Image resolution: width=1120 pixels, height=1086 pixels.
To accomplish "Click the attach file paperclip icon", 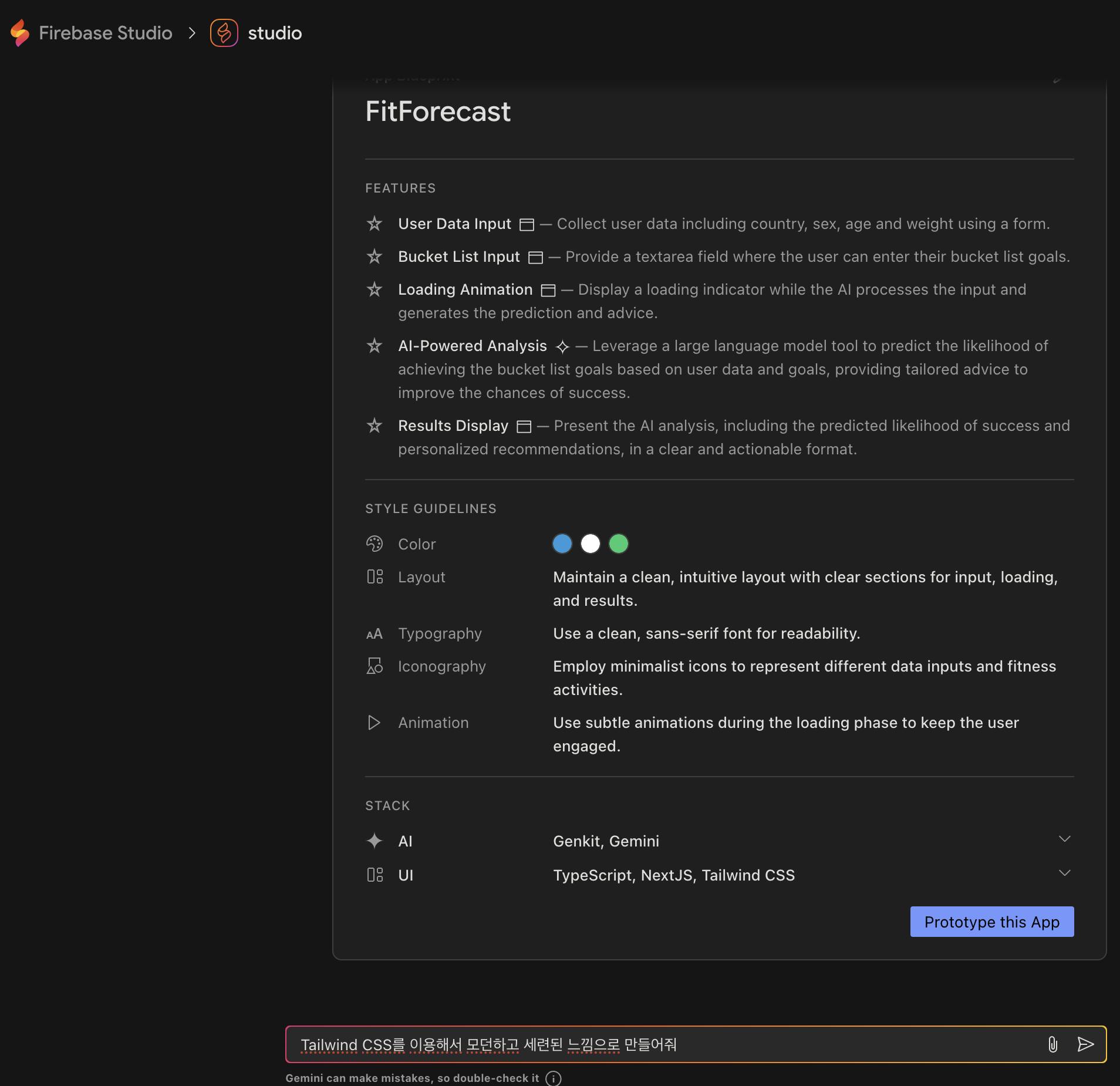I will [1052, 1044].
